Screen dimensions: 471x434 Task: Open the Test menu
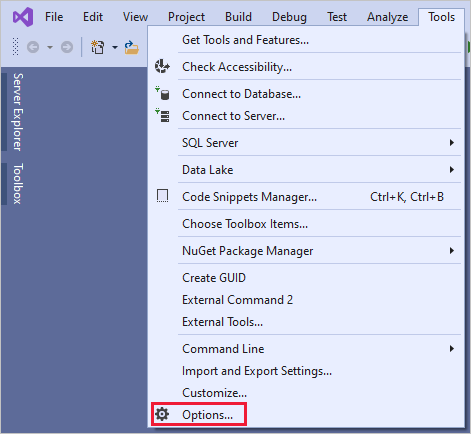tap(337, 17)
